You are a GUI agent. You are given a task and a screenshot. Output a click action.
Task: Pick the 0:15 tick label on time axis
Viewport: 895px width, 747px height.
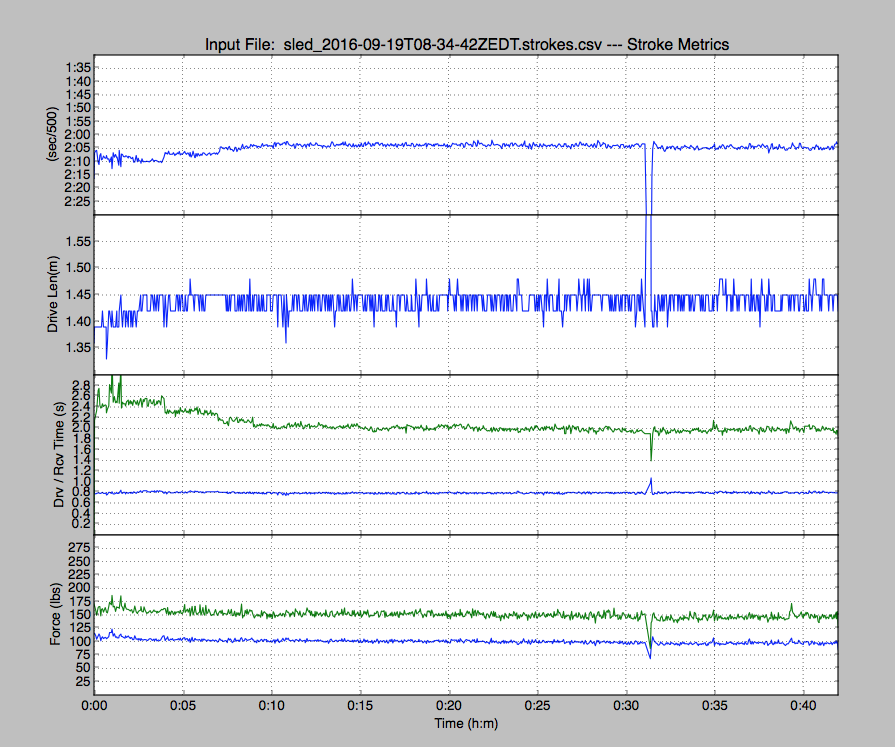pyautogui.click(x=360, y=705)
